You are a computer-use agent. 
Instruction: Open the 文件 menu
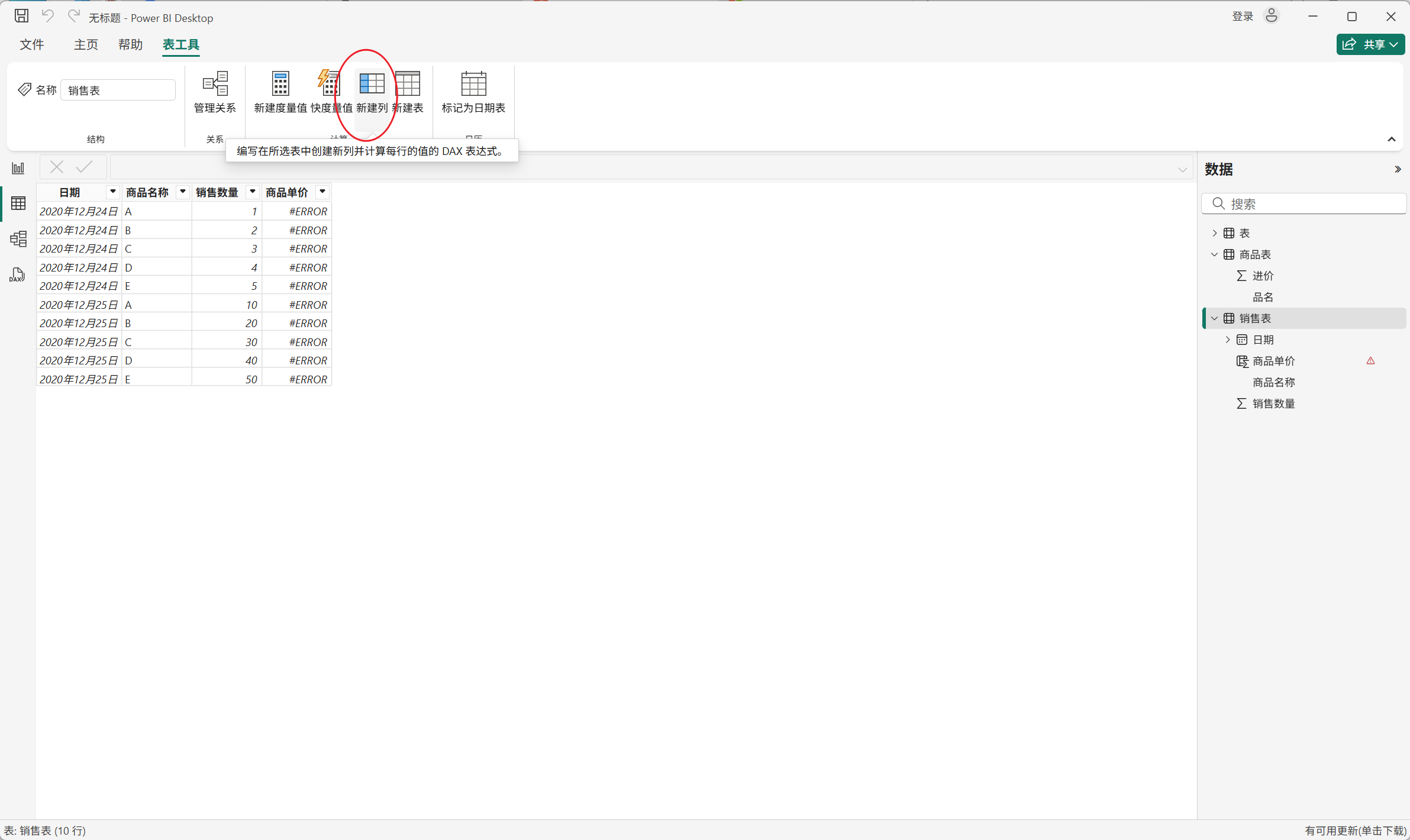pyautogui.click(x=32, y=45)
